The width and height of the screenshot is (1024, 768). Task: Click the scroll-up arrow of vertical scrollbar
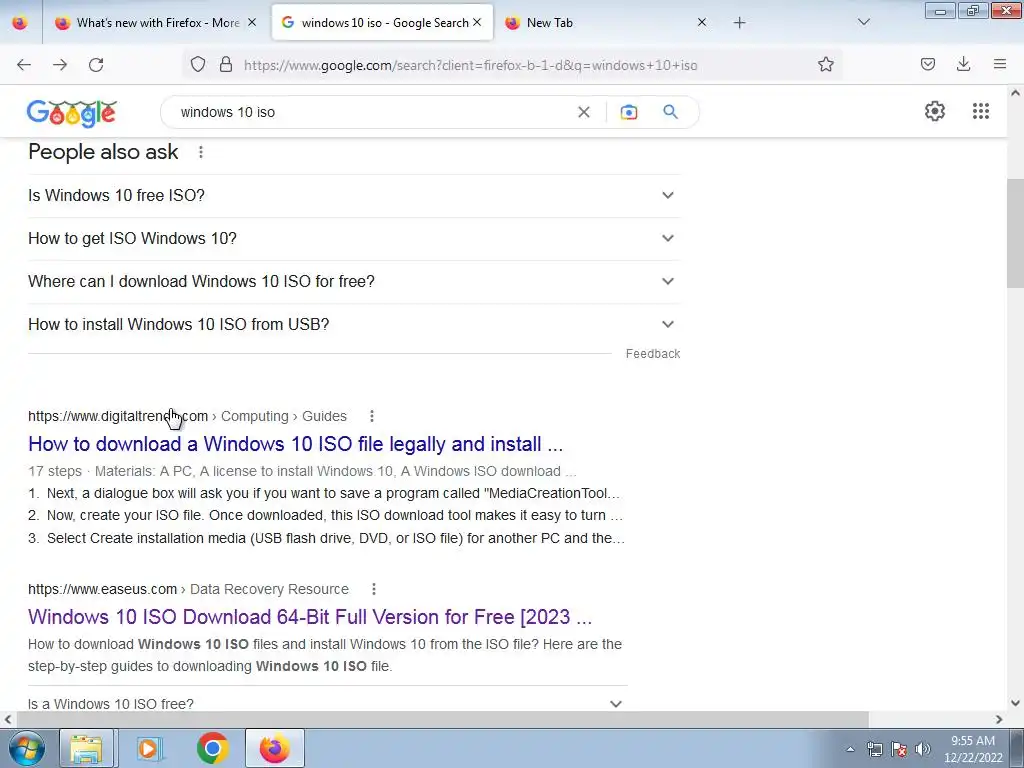click(x=1015, y=93)
